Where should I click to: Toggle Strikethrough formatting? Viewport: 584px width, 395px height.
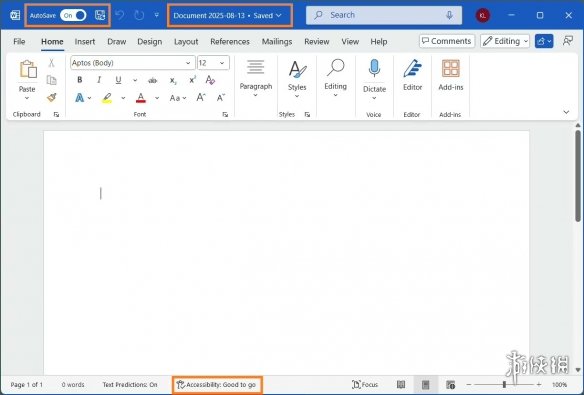pos(152,80)
